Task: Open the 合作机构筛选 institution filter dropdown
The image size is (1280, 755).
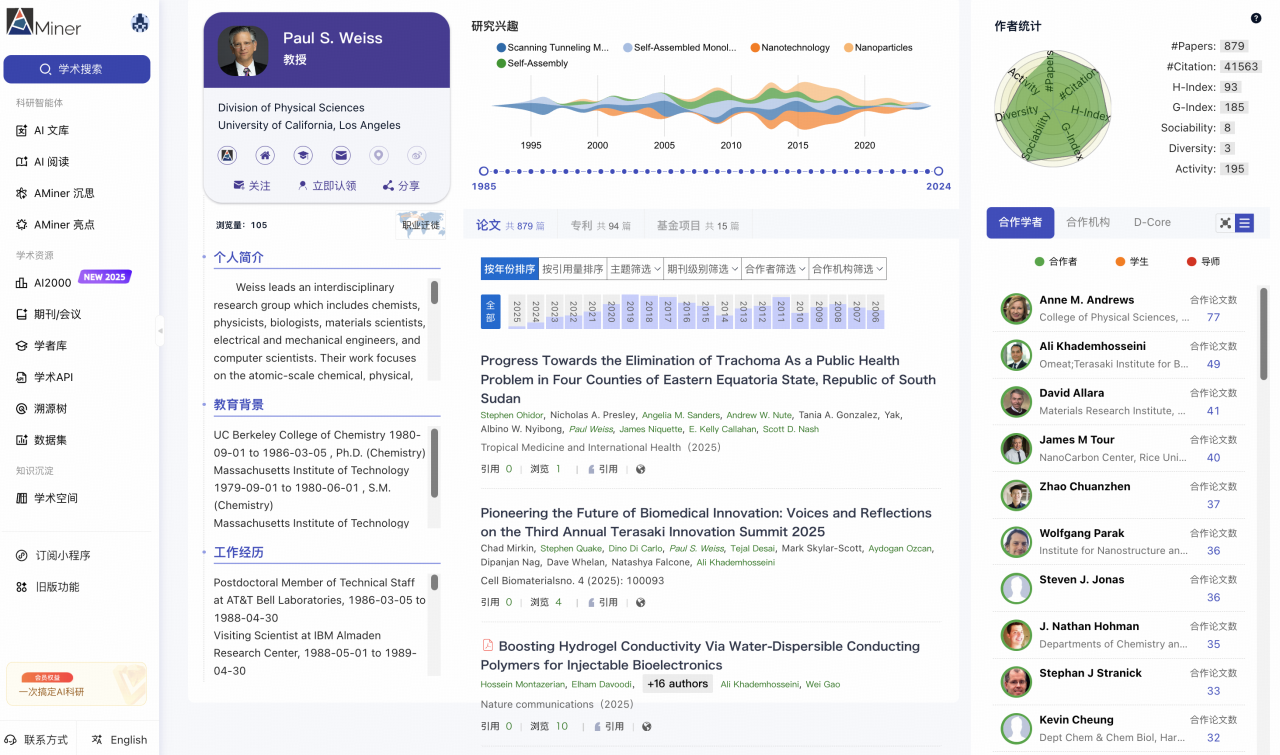Action: click(x=847, y=269)
